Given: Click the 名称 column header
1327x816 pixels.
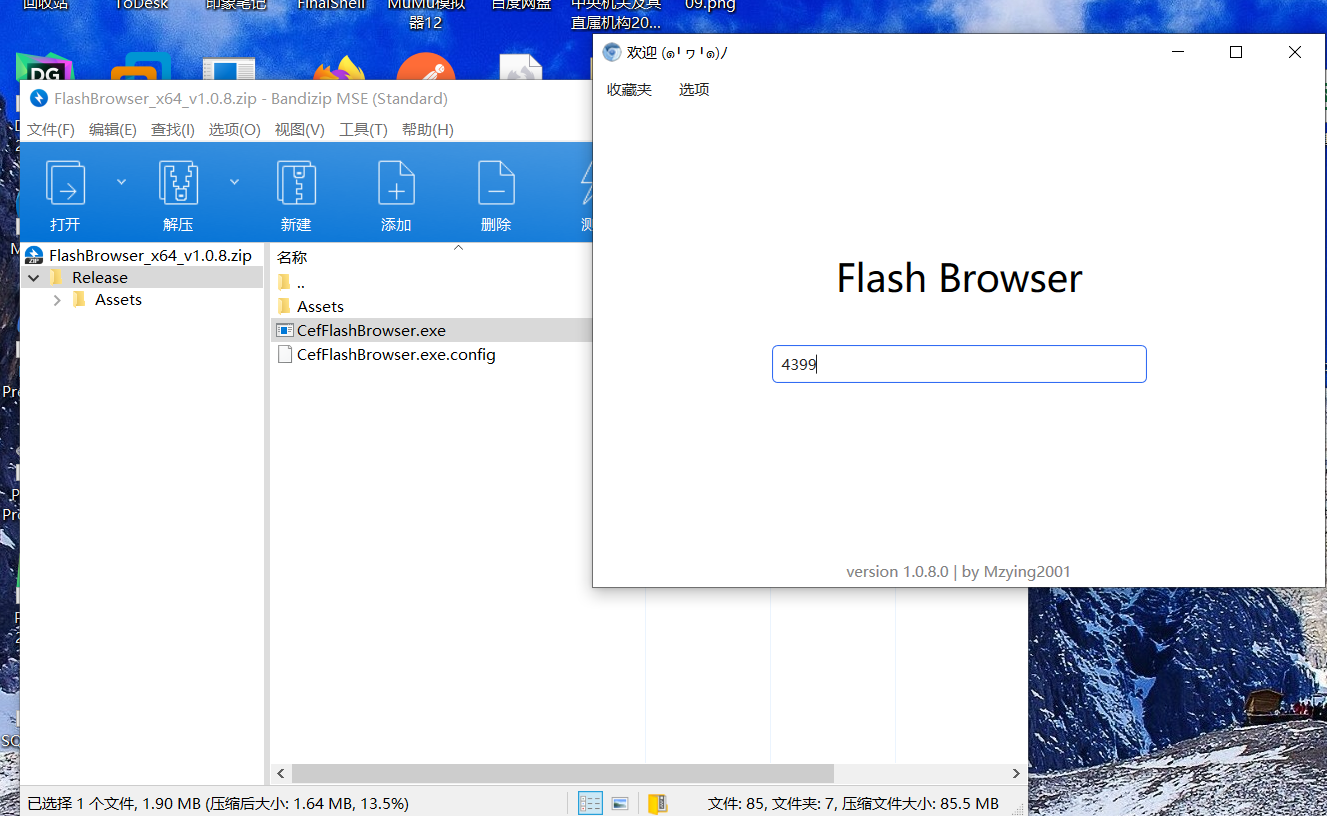Looking at the screenshot, I should 292,257.
